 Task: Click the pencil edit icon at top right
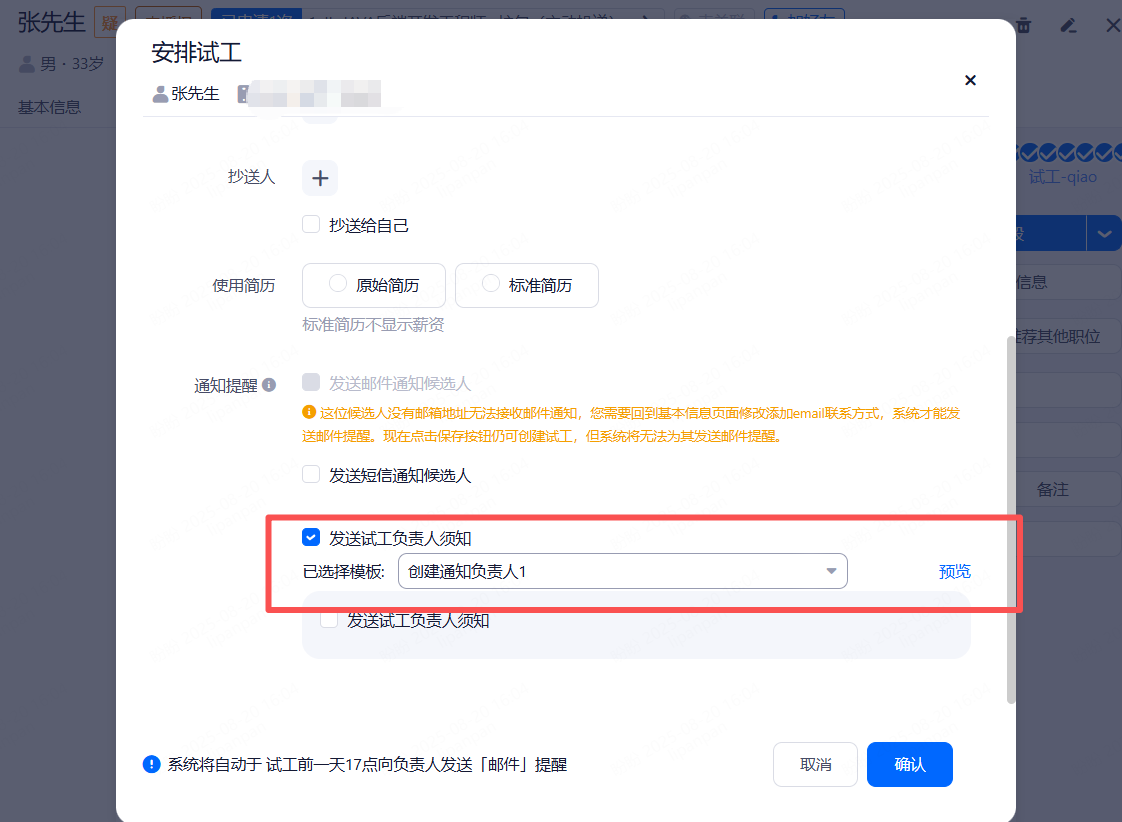coord(1068,25)
